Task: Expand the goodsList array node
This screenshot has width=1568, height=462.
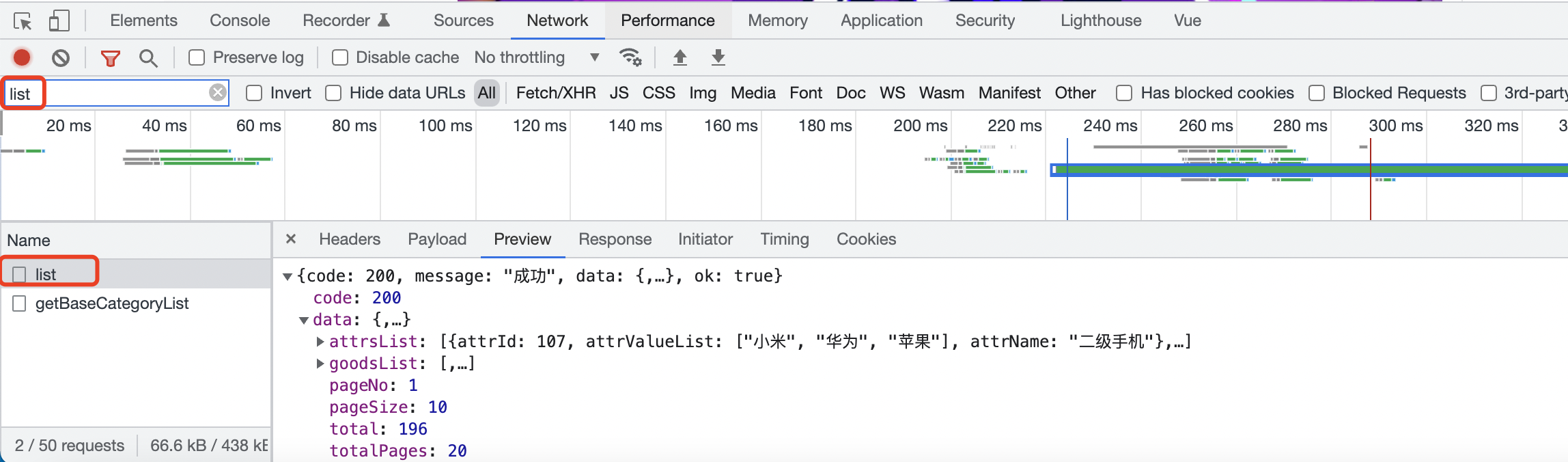Action: [320, 364]
